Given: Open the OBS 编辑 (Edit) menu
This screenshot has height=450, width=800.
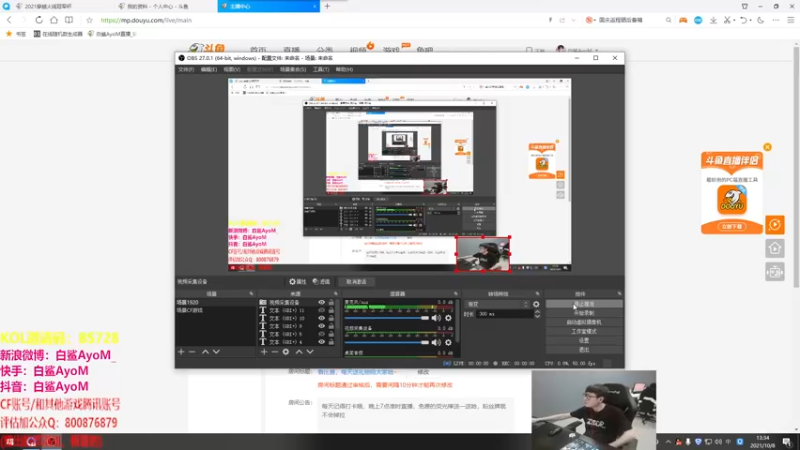Looking at the screenshot, I should 209,69.
